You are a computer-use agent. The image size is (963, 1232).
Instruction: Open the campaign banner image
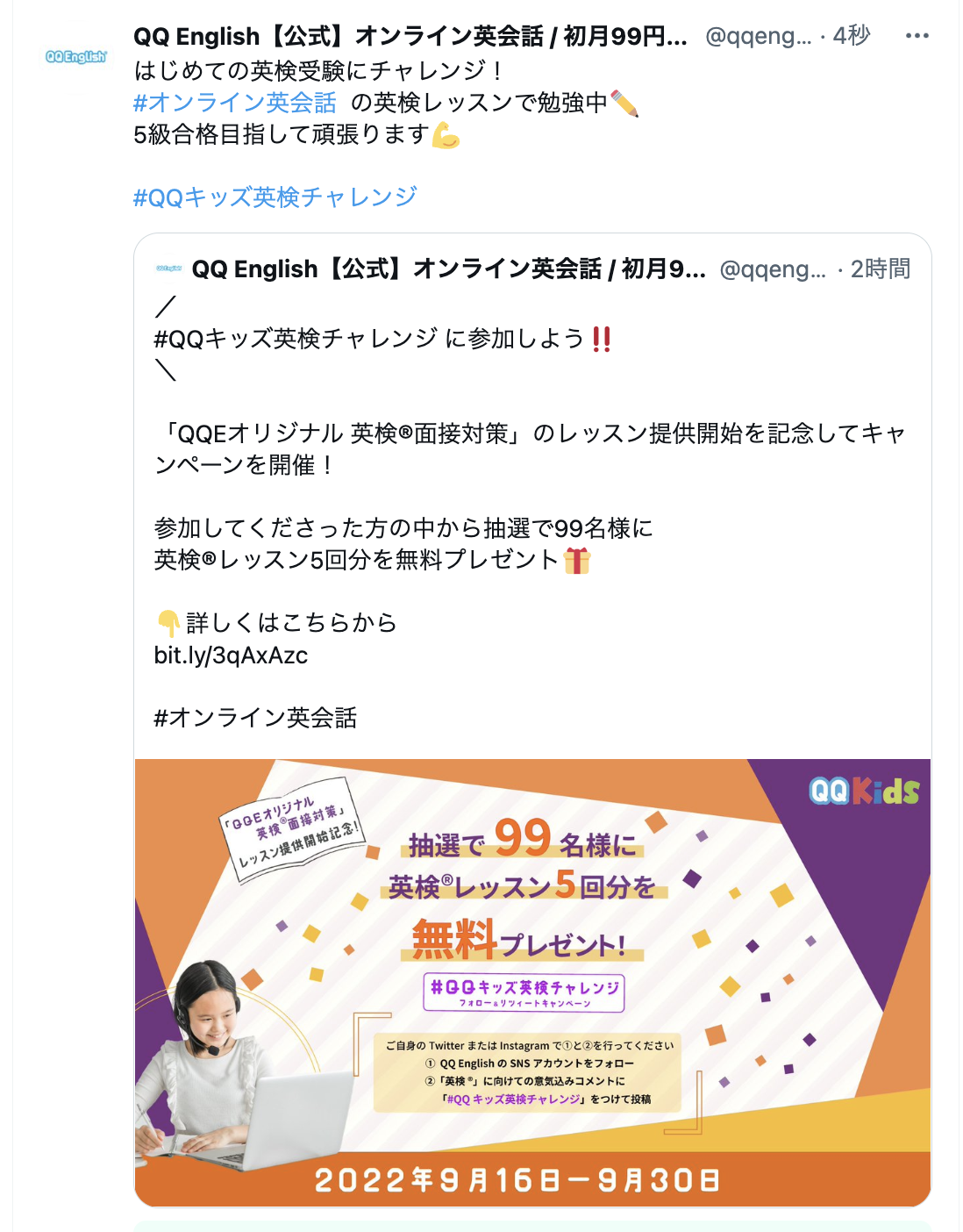[532, 983]
